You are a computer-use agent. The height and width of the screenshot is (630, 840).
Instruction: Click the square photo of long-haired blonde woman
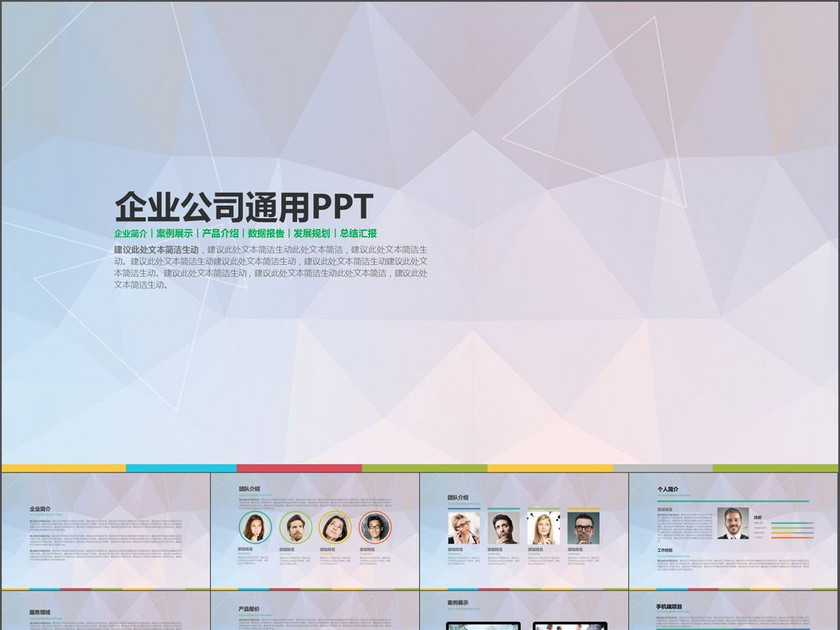click(x=543, y=527)
